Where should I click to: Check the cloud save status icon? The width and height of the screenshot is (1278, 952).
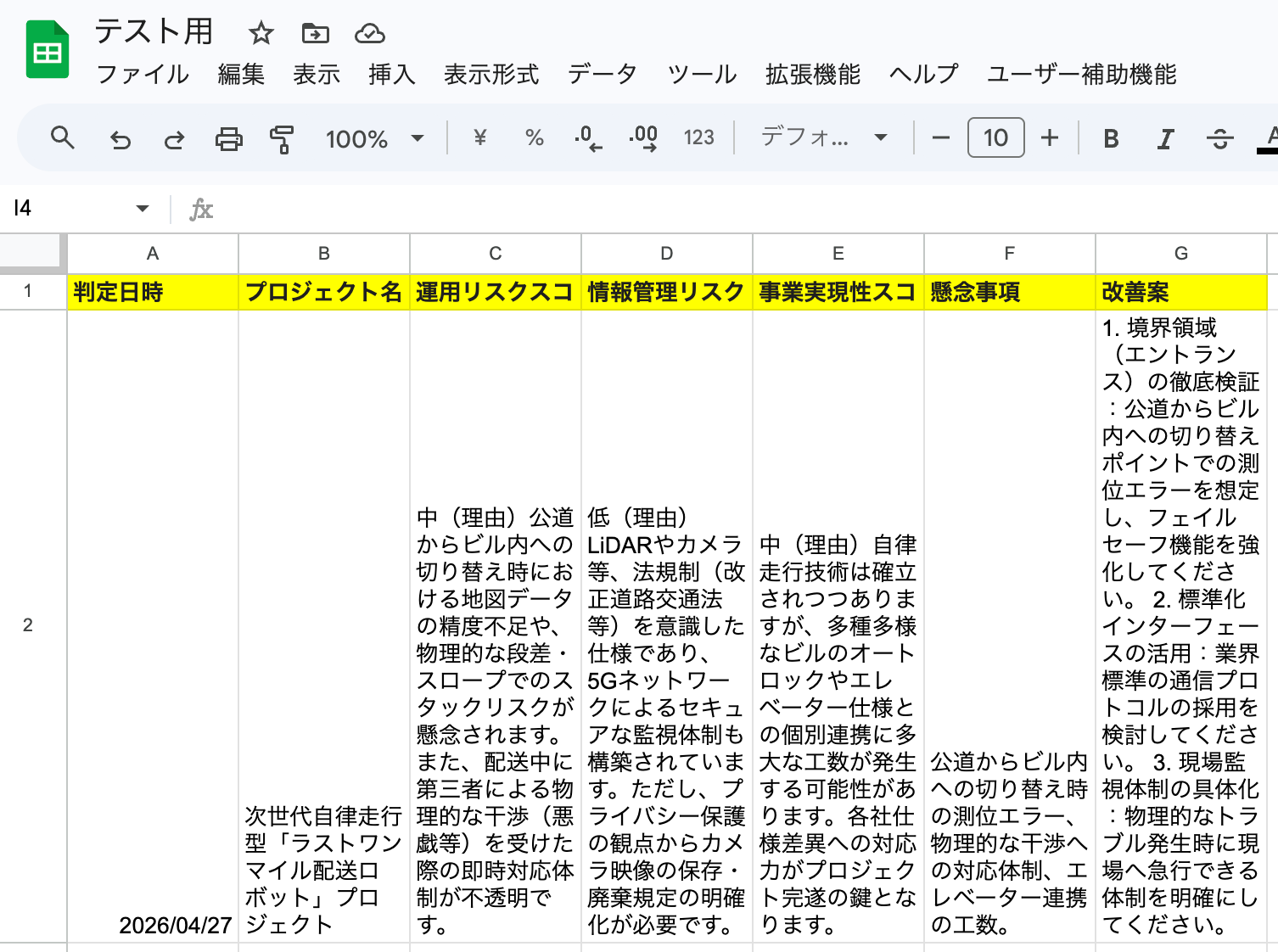[369, 34]
